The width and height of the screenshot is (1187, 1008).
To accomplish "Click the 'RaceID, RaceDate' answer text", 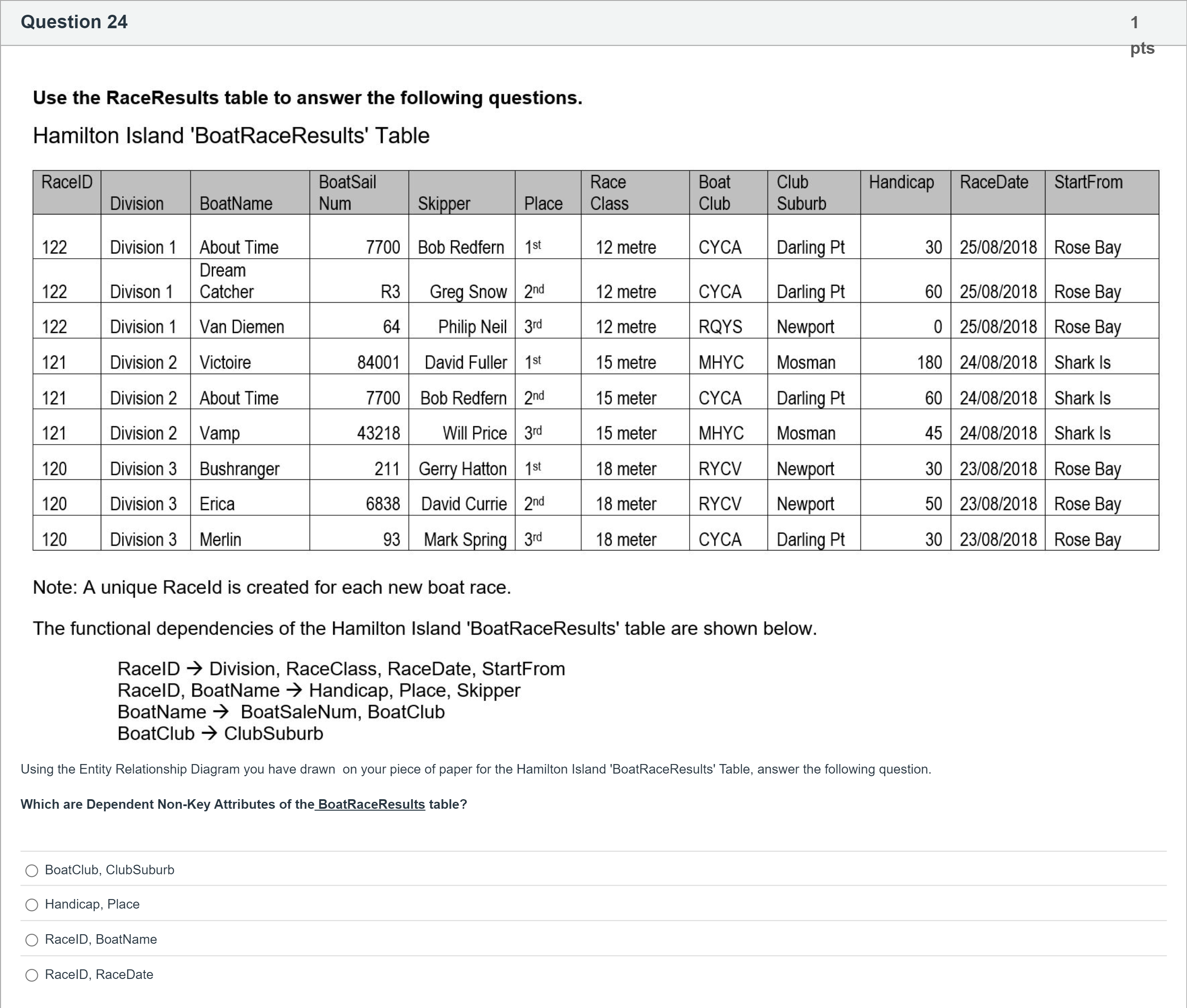I will pyautogui.click(x=99, y=974).
